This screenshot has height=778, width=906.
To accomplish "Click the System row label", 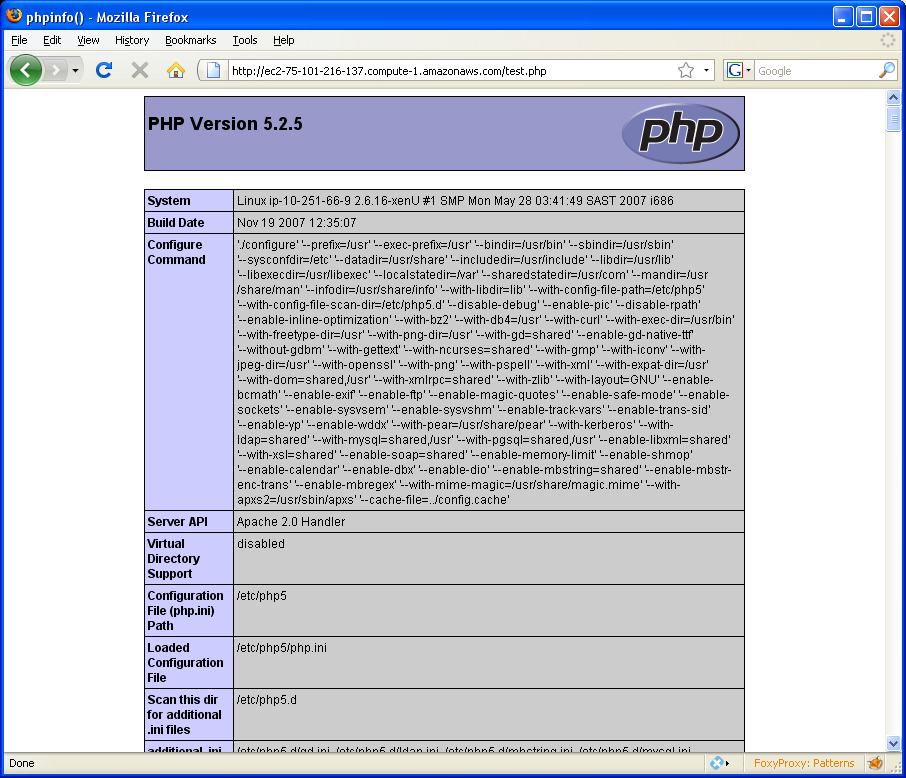I will [169, 201].
